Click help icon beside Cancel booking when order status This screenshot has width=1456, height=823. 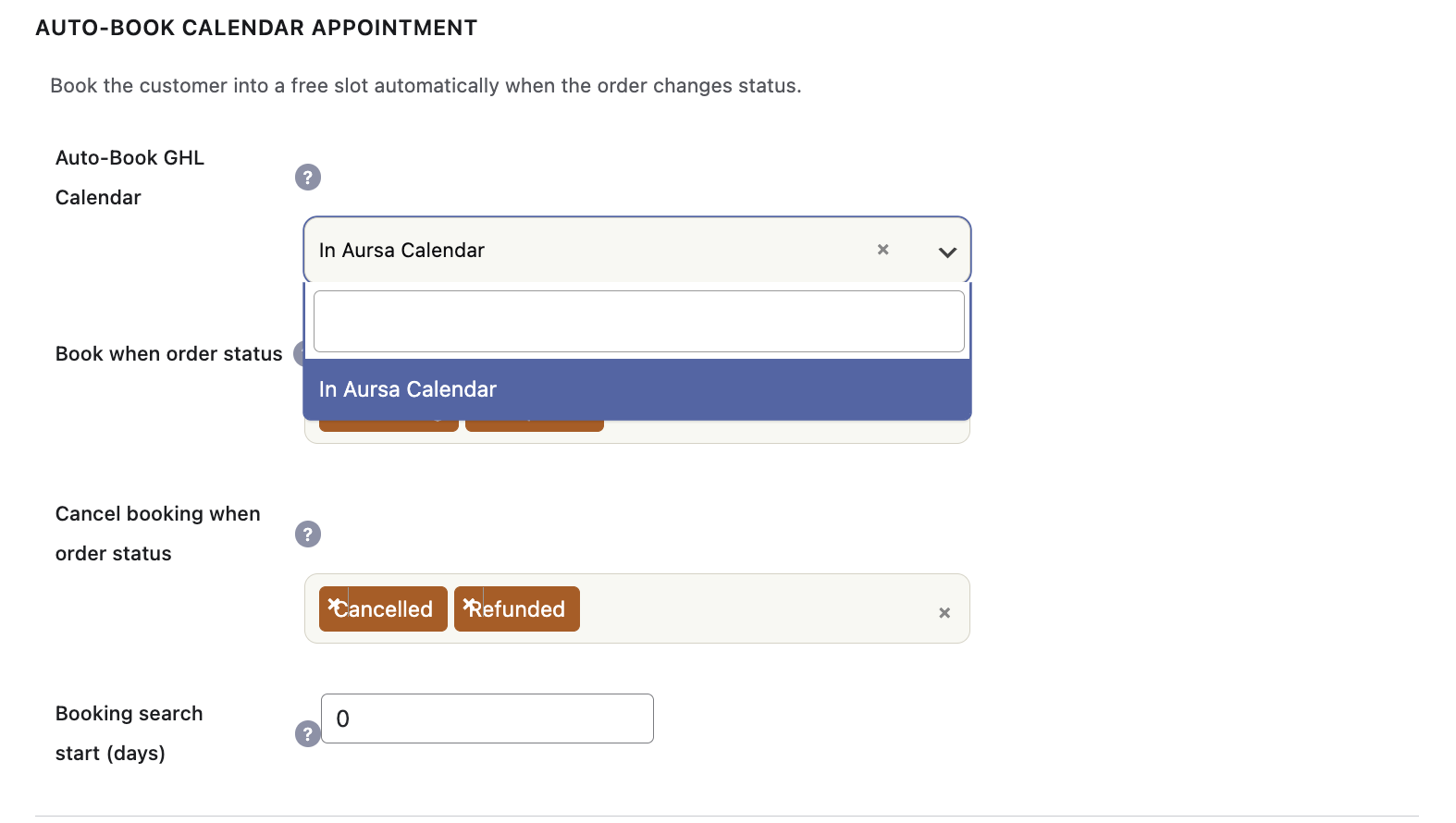point(308,534)
